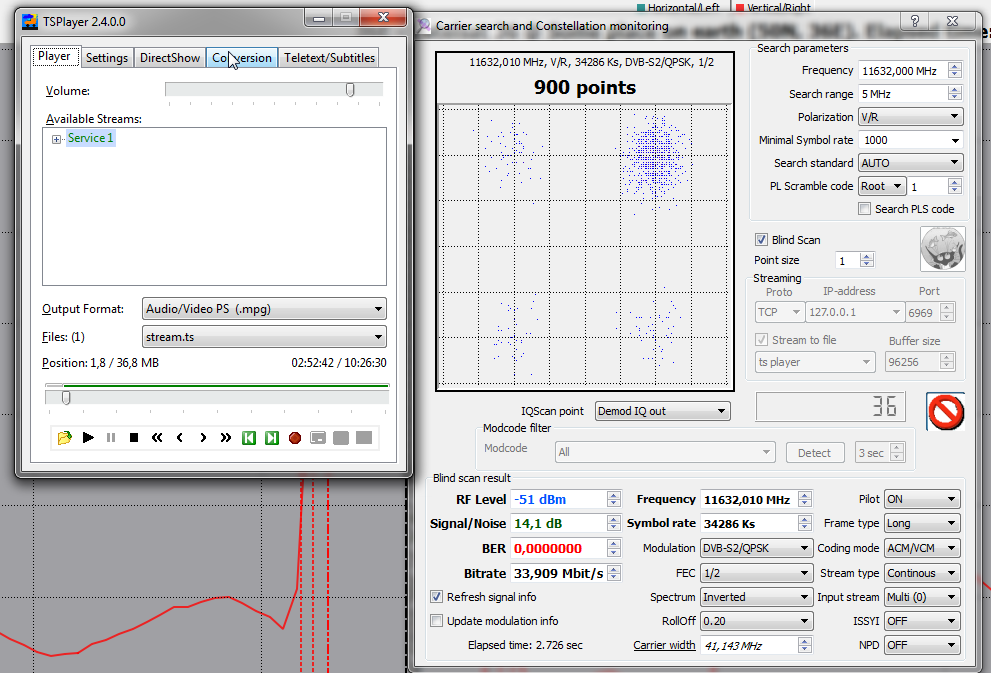Switch to the Settings tab
The height and width of the screenshot is (673, 991).
click(x=107, y=58)
